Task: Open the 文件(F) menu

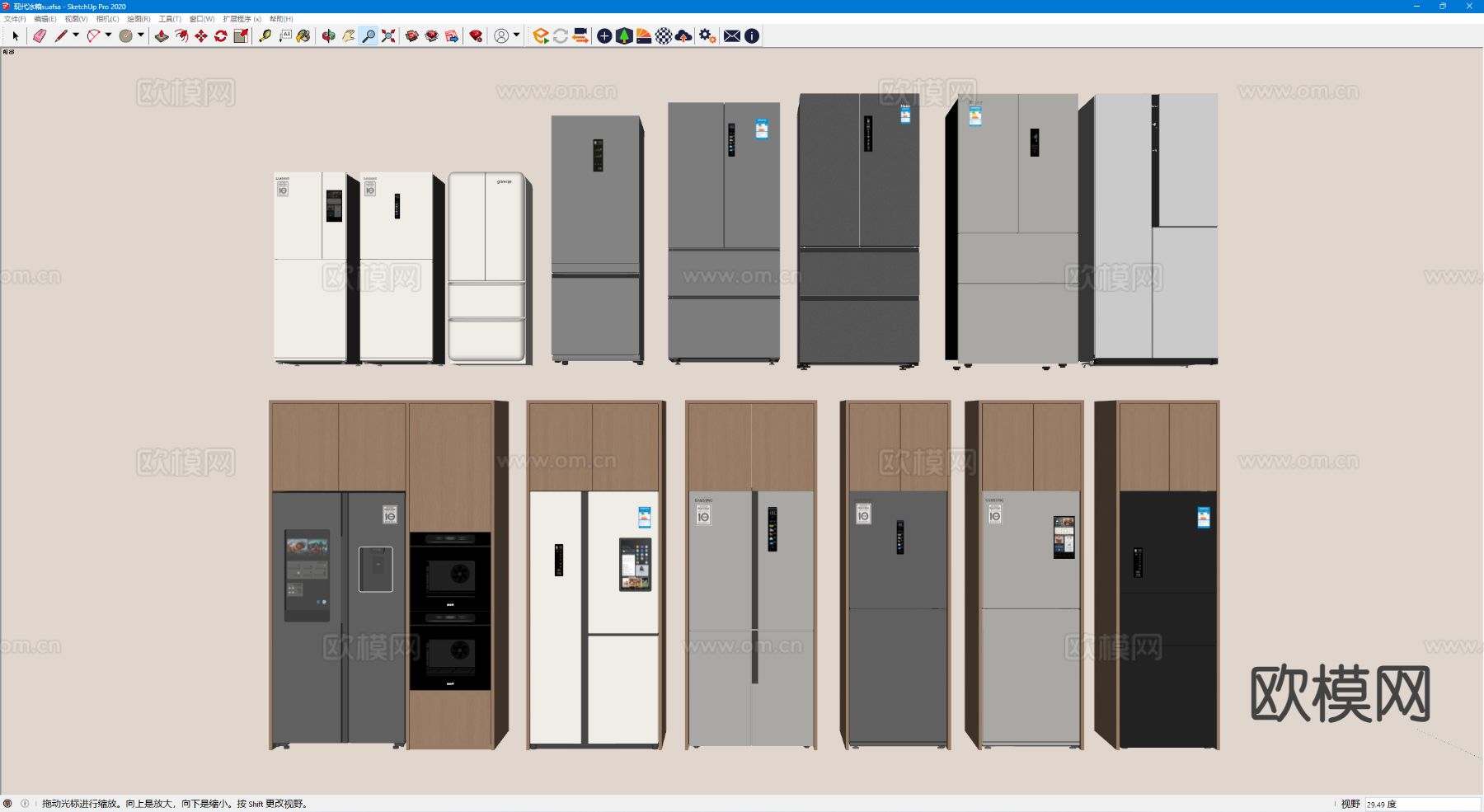Action: 15,19
